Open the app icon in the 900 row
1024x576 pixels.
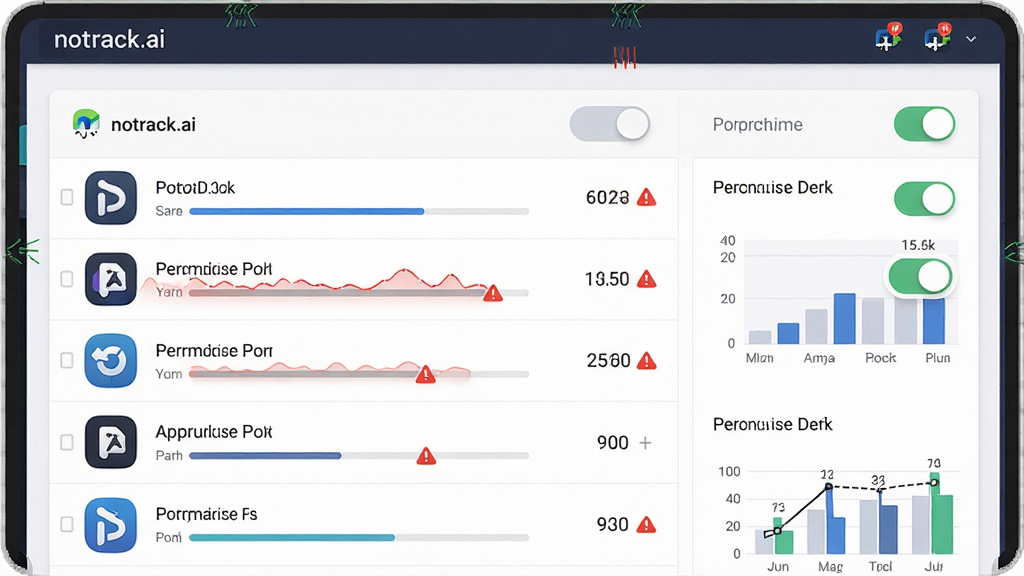(111, 442)
